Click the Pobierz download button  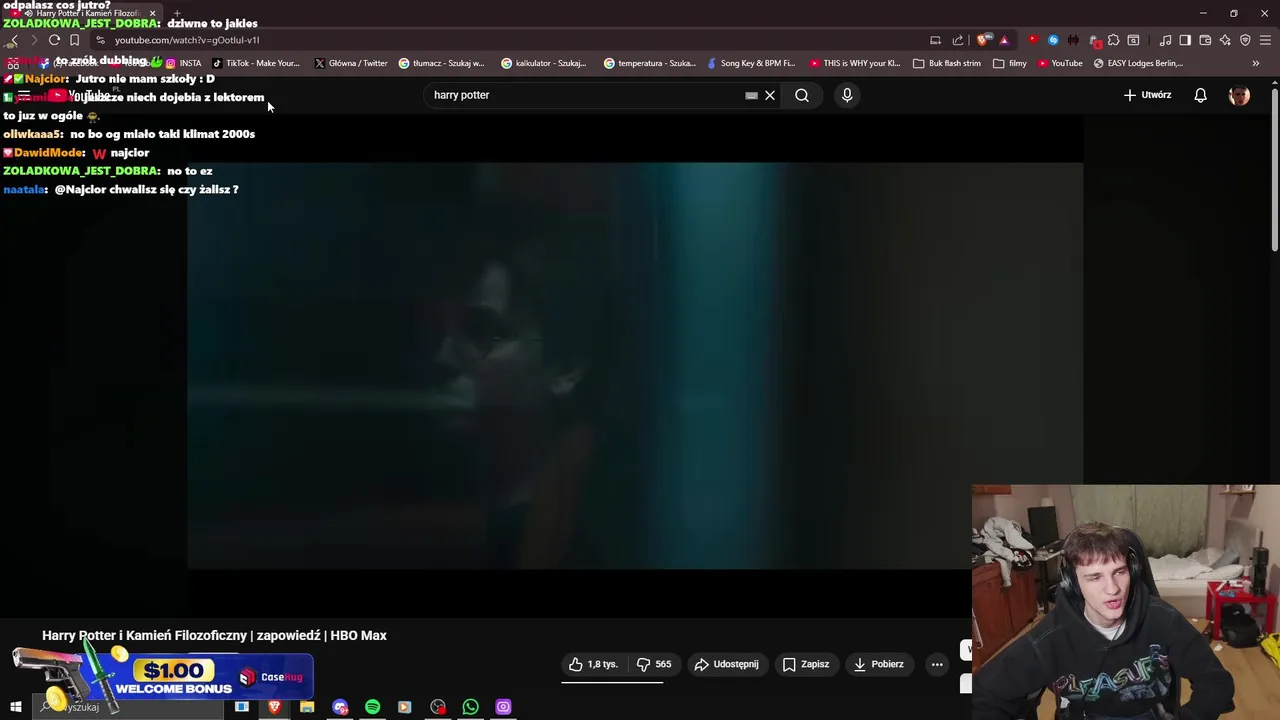tap(878, 664)
